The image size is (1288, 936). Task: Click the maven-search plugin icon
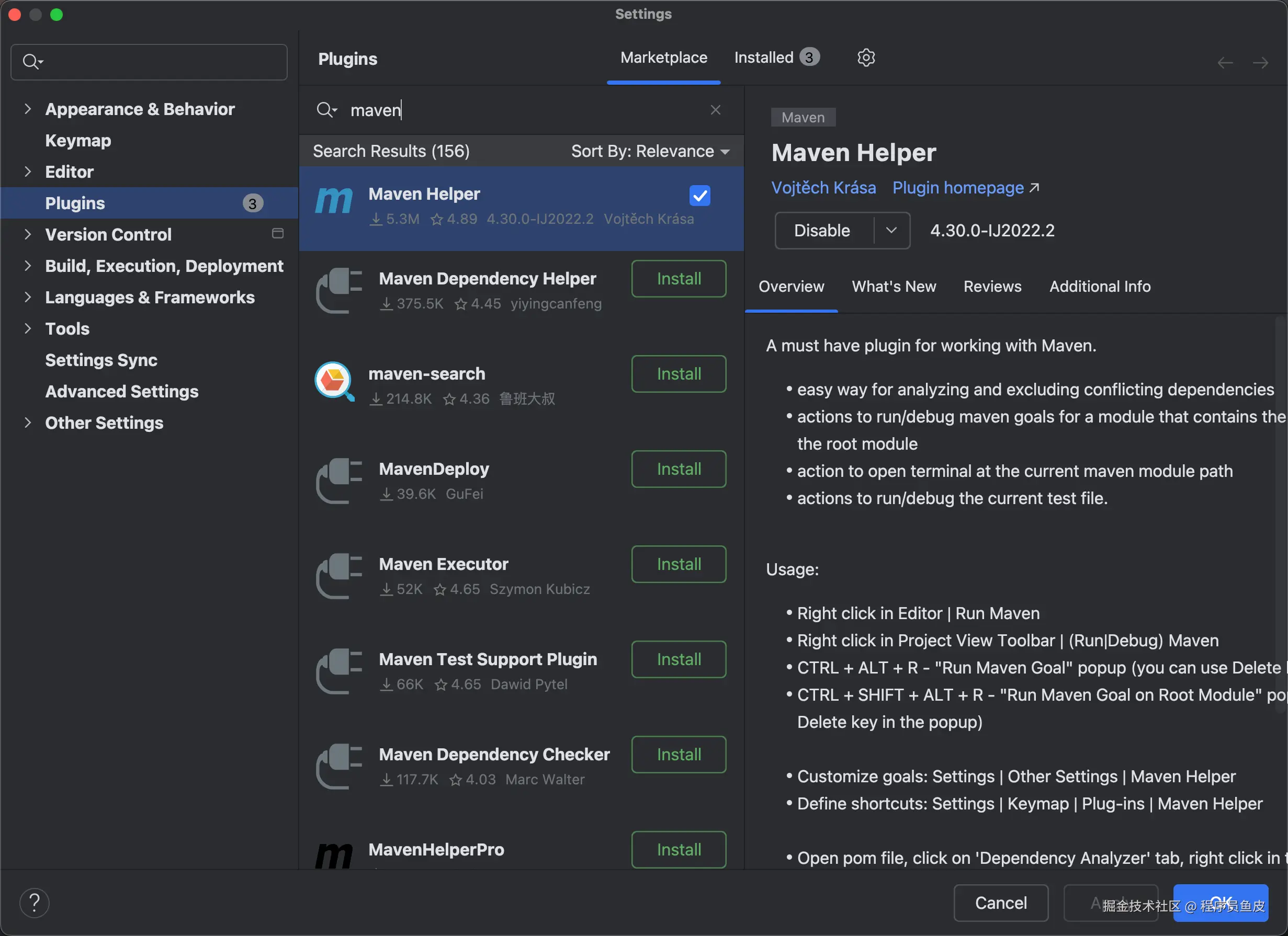334,381
